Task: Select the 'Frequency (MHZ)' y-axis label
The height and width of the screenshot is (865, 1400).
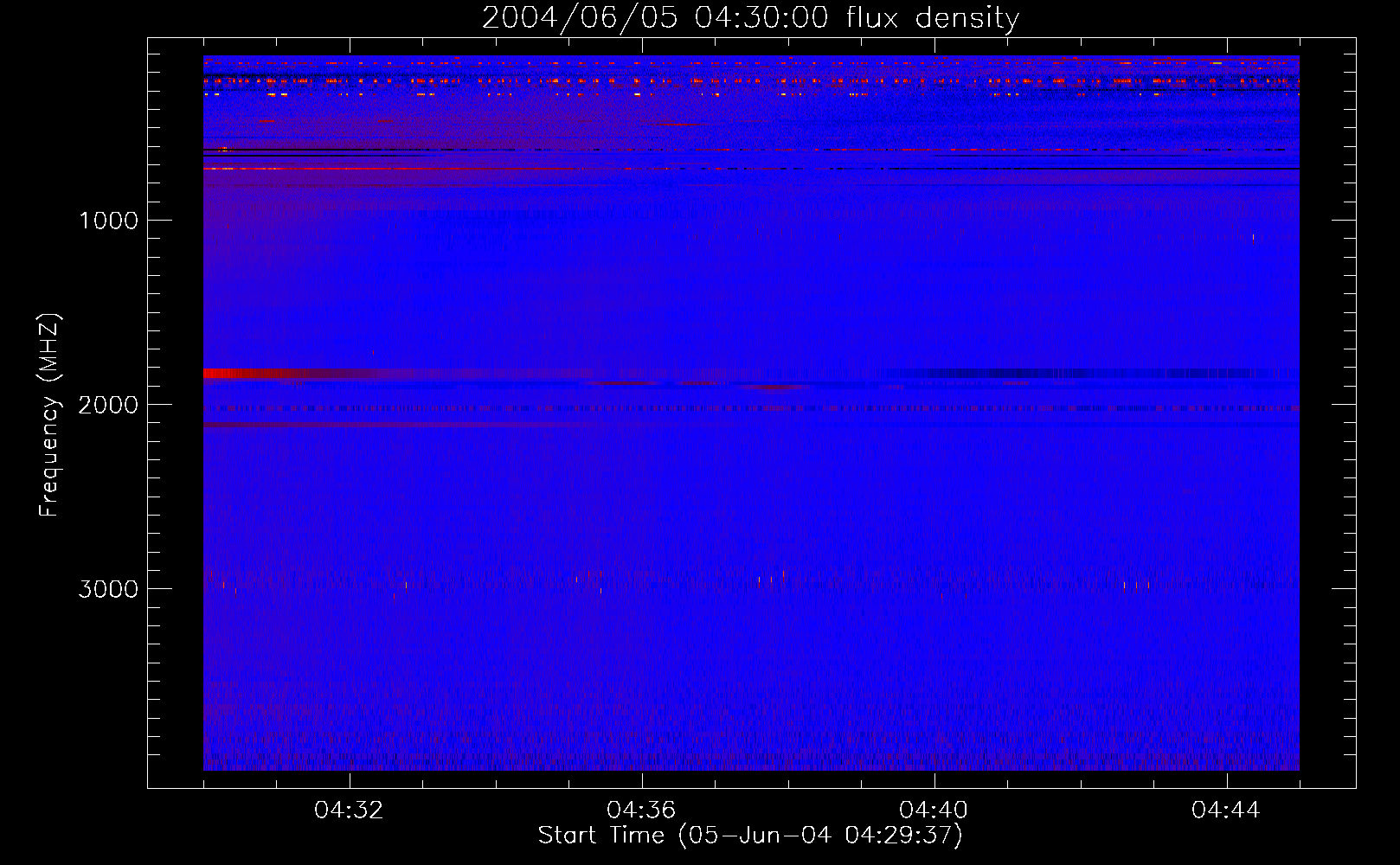Action: coord(49,415)
